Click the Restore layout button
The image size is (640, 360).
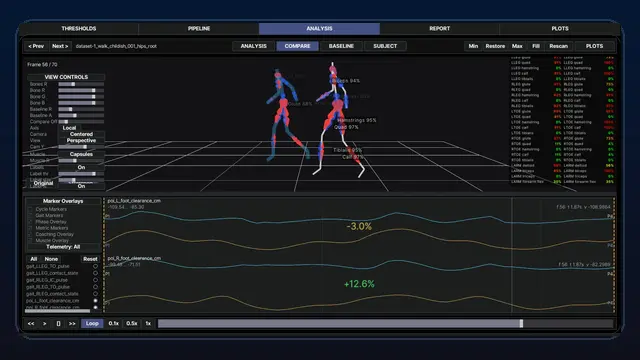[495, 46]
